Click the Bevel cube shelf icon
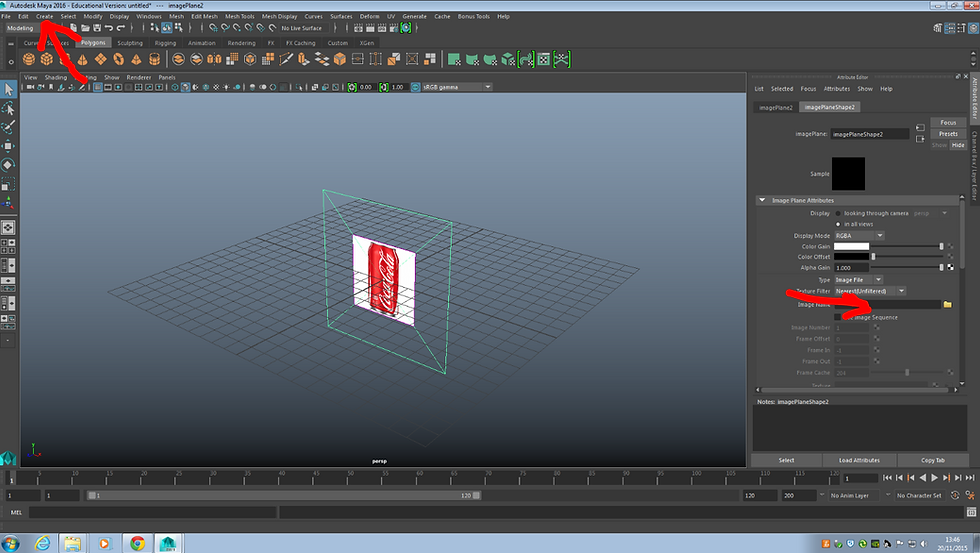 (340, 59)
